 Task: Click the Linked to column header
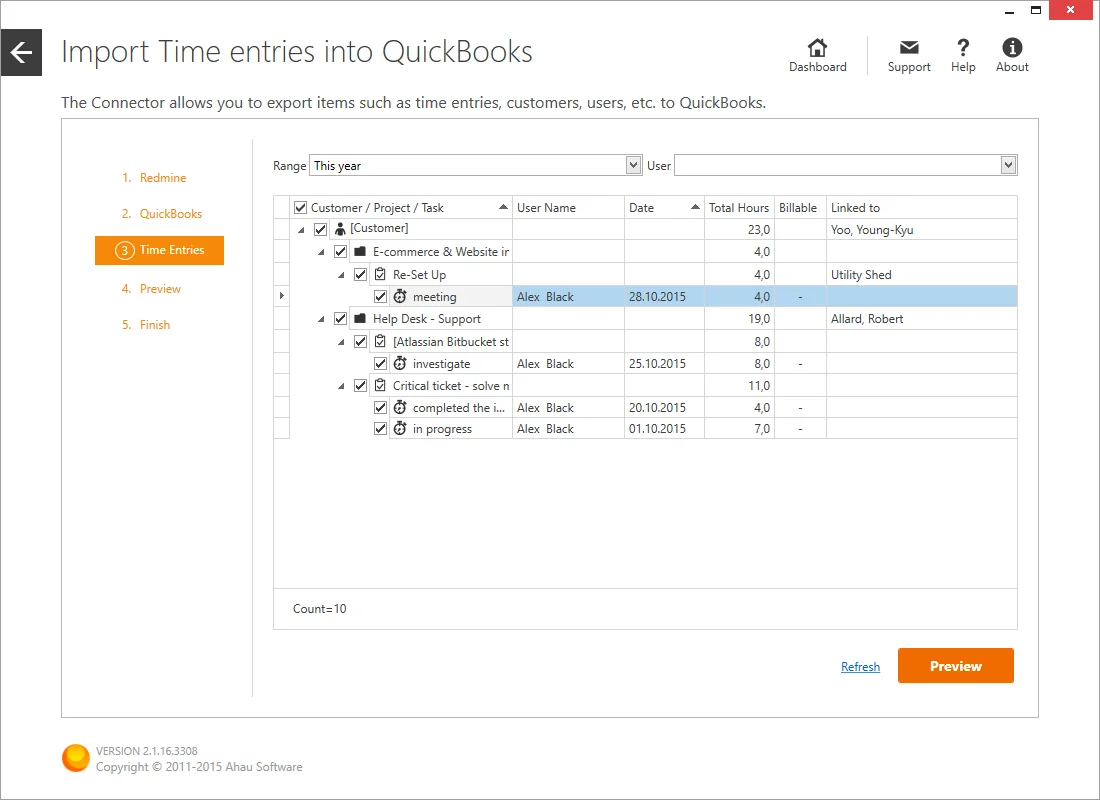[922, 208]
